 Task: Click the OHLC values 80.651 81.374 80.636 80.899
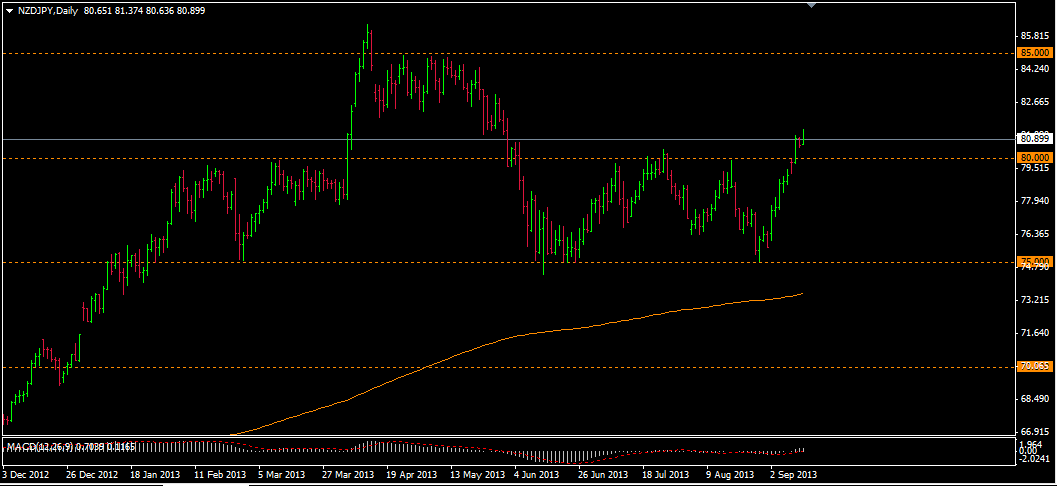[145, 11]
